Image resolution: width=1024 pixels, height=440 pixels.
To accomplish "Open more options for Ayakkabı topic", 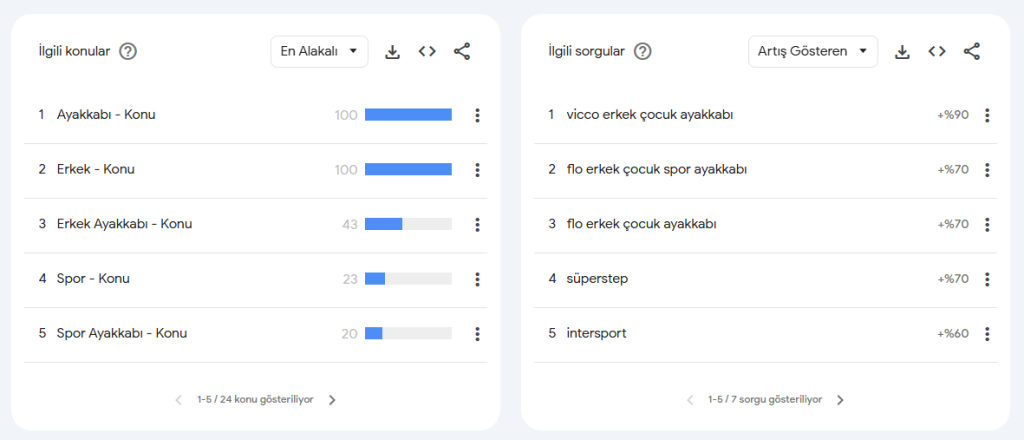I will [x=477, y=116].
